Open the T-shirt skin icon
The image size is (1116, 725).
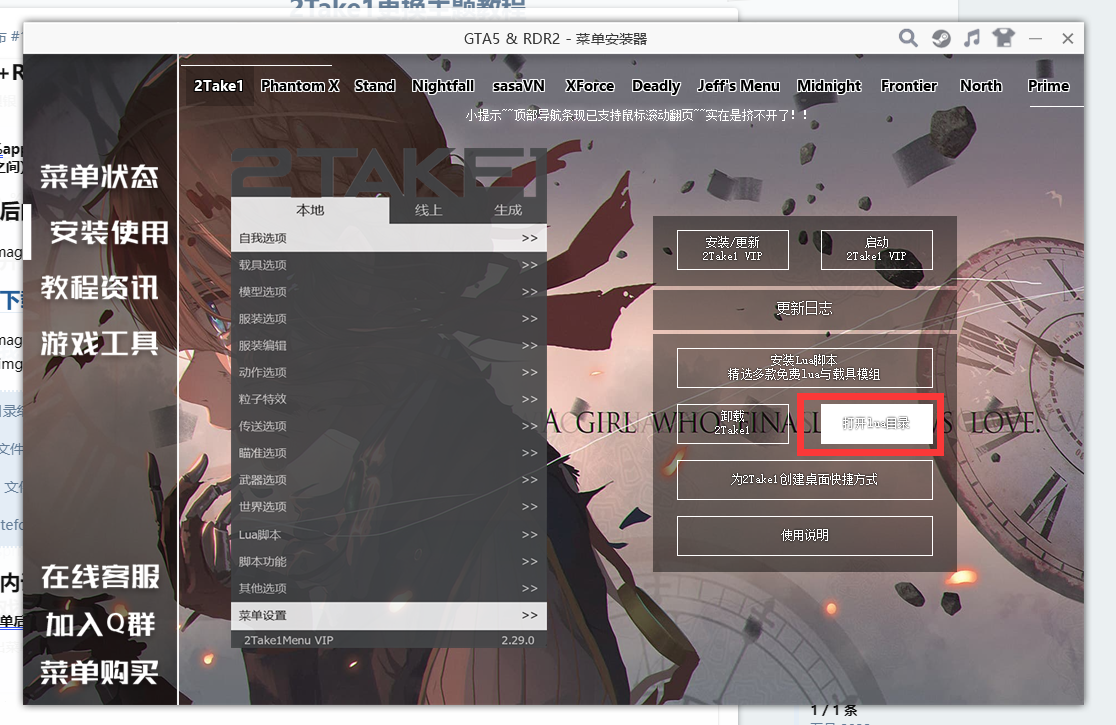pyautogui.click(x=1003, y=38)
